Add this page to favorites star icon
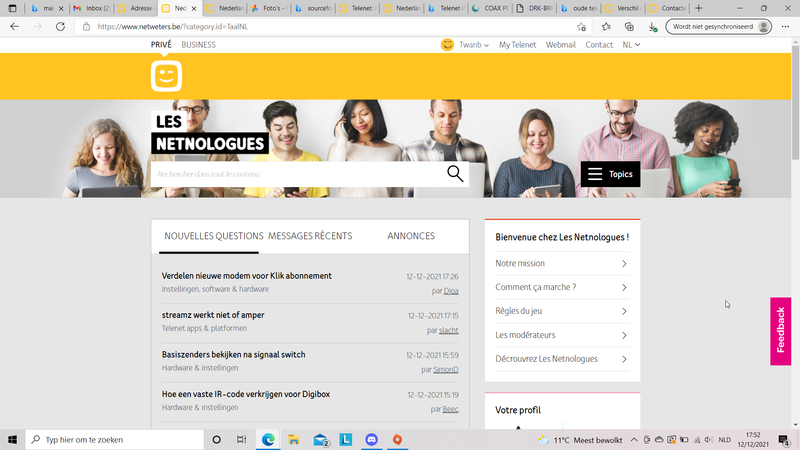The width and height of the screenshot is (800, 450). 581,27
